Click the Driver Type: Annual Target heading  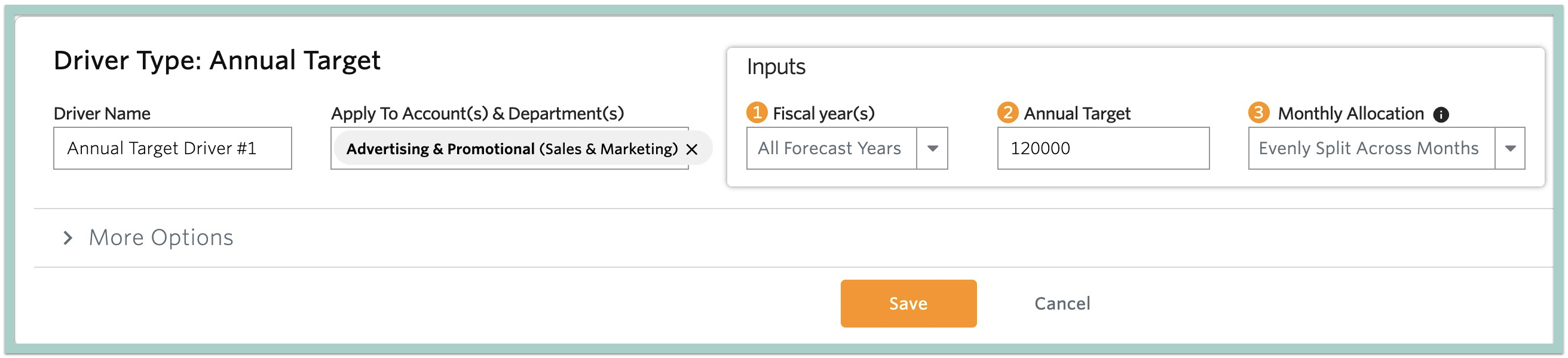click(218, 62)
